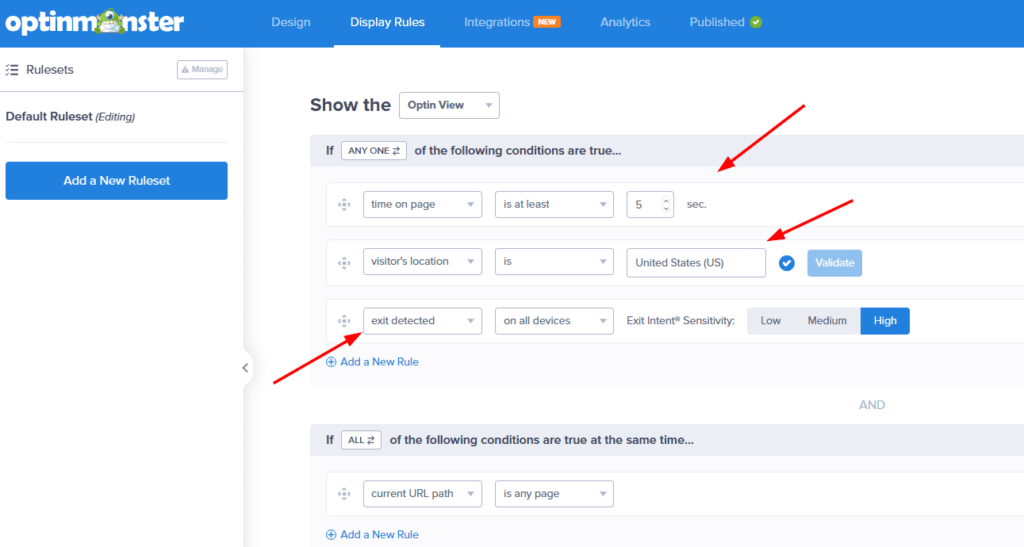Switch to the Design tab
Screen dimensions: 1024x547
[291, 22]
